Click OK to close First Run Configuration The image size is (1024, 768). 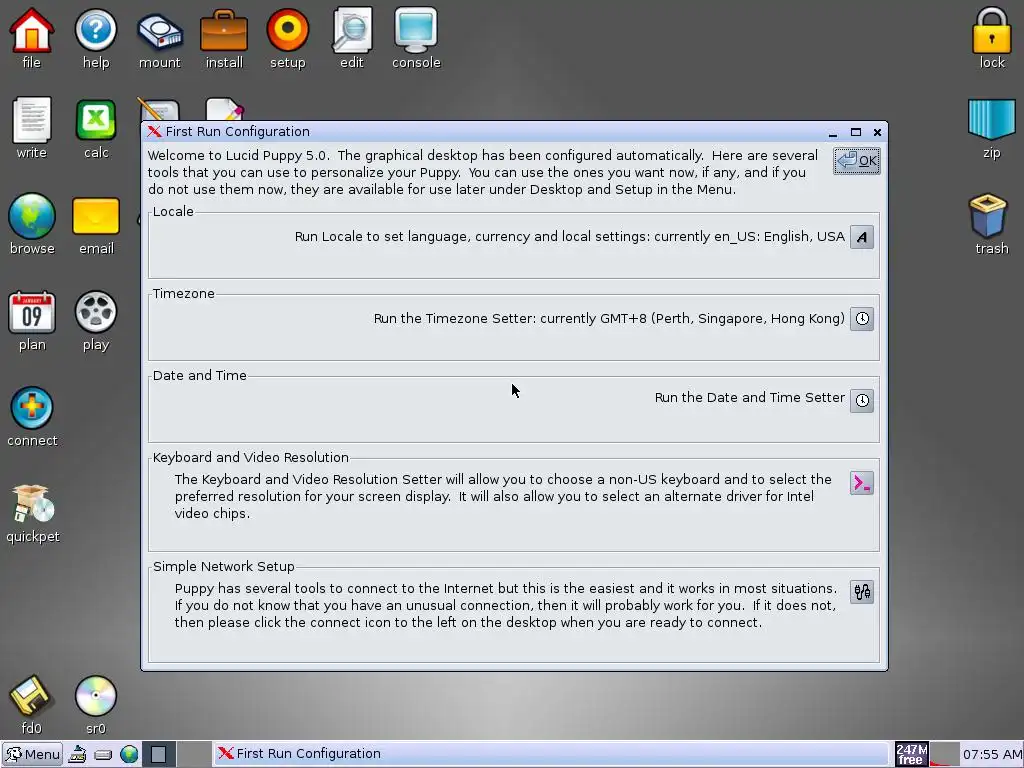coord(857,161)
